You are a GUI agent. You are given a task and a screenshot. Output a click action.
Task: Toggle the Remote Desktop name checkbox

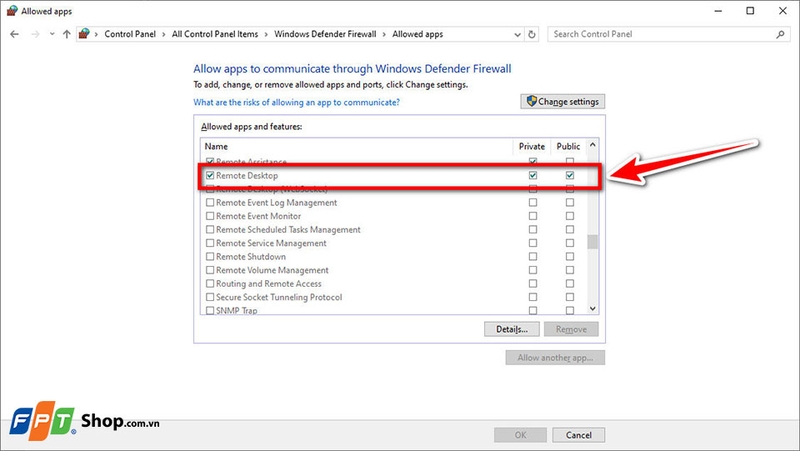point(210,176)
